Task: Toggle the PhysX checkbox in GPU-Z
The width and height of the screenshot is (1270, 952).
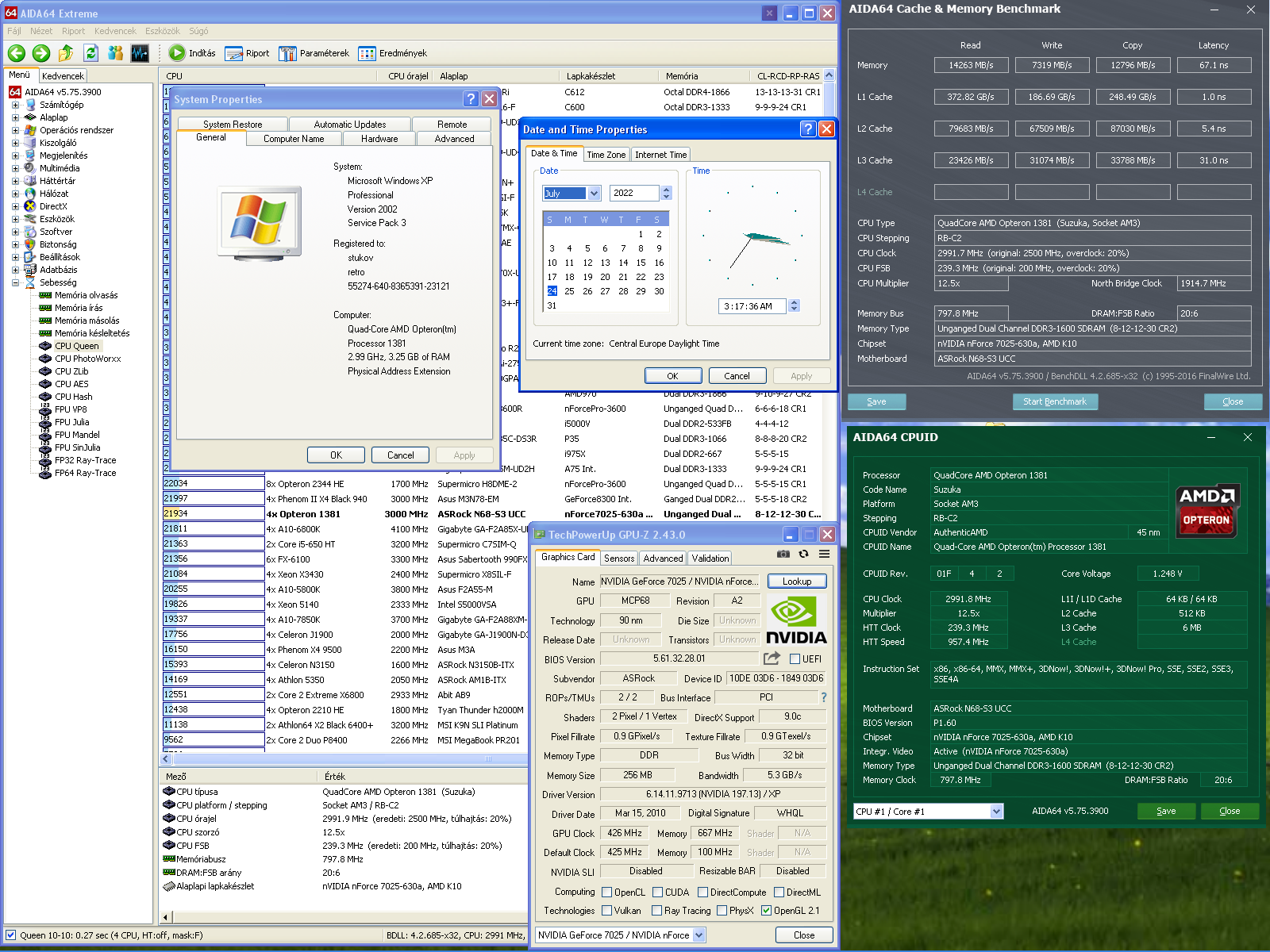Action: click(722, 911)
